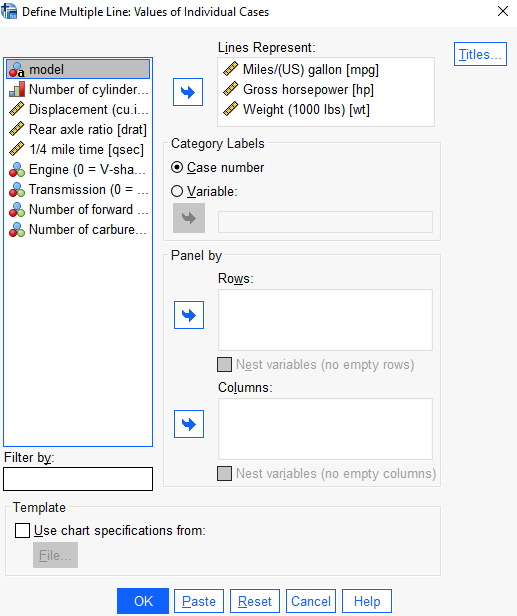
Task: Click the Reset button
Action: point(255,601)
